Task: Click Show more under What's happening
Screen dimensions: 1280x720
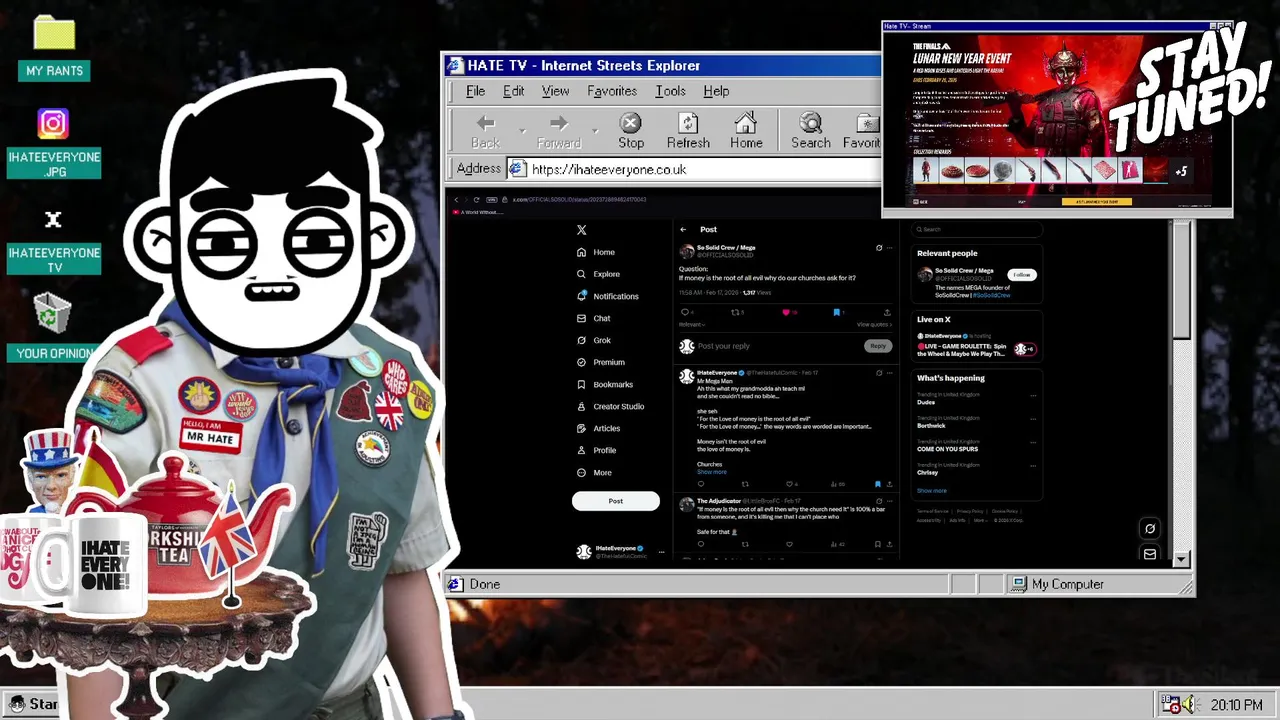Action: pos(931,491)
